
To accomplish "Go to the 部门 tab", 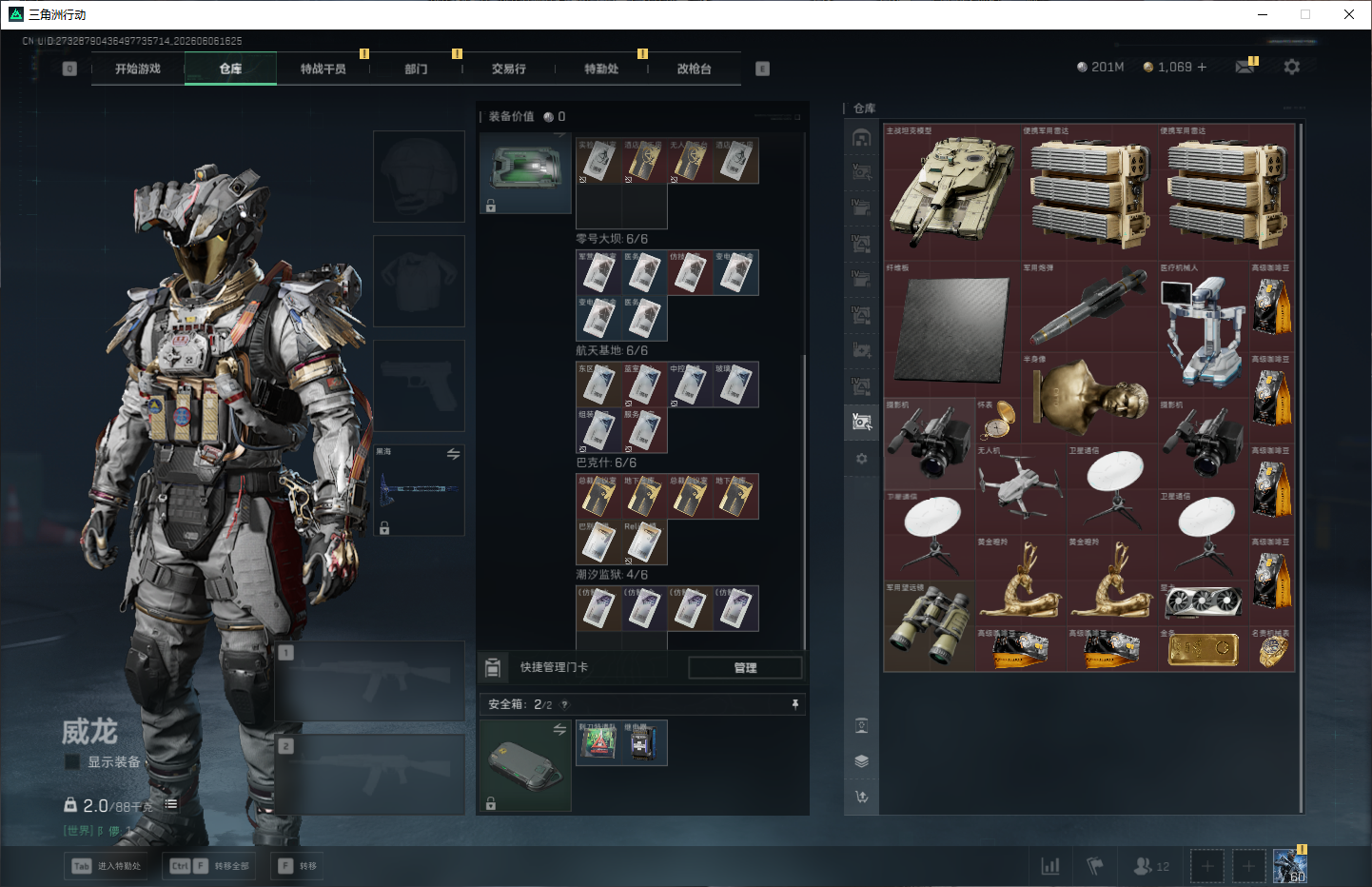I will (416, 69).
